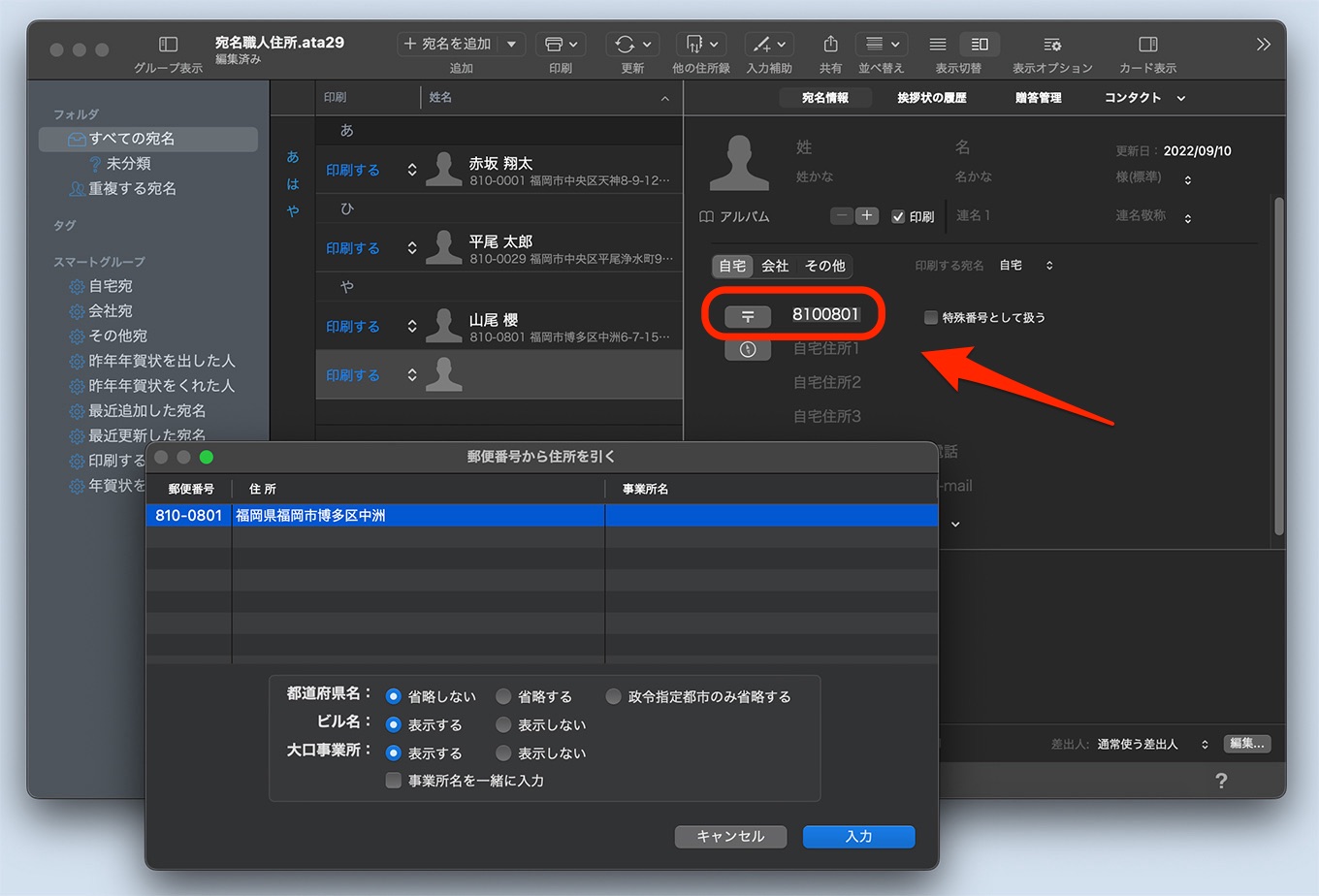Screen dimensions: 1319x896
Task: Switch to list-with-detail view in 表示切替
Action: 980,44
